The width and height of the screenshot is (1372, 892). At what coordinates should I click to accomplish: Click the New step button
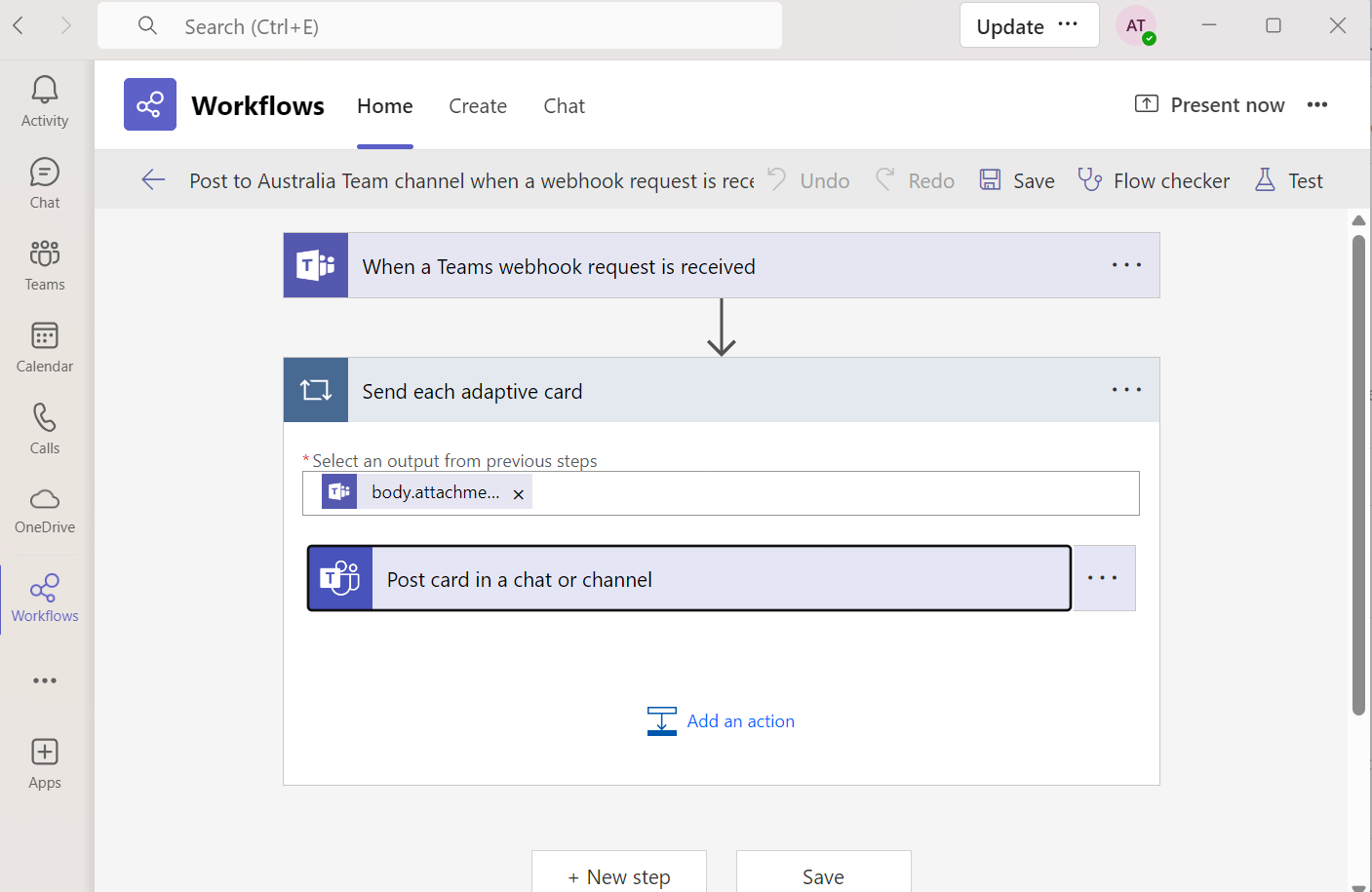(619, 873)
